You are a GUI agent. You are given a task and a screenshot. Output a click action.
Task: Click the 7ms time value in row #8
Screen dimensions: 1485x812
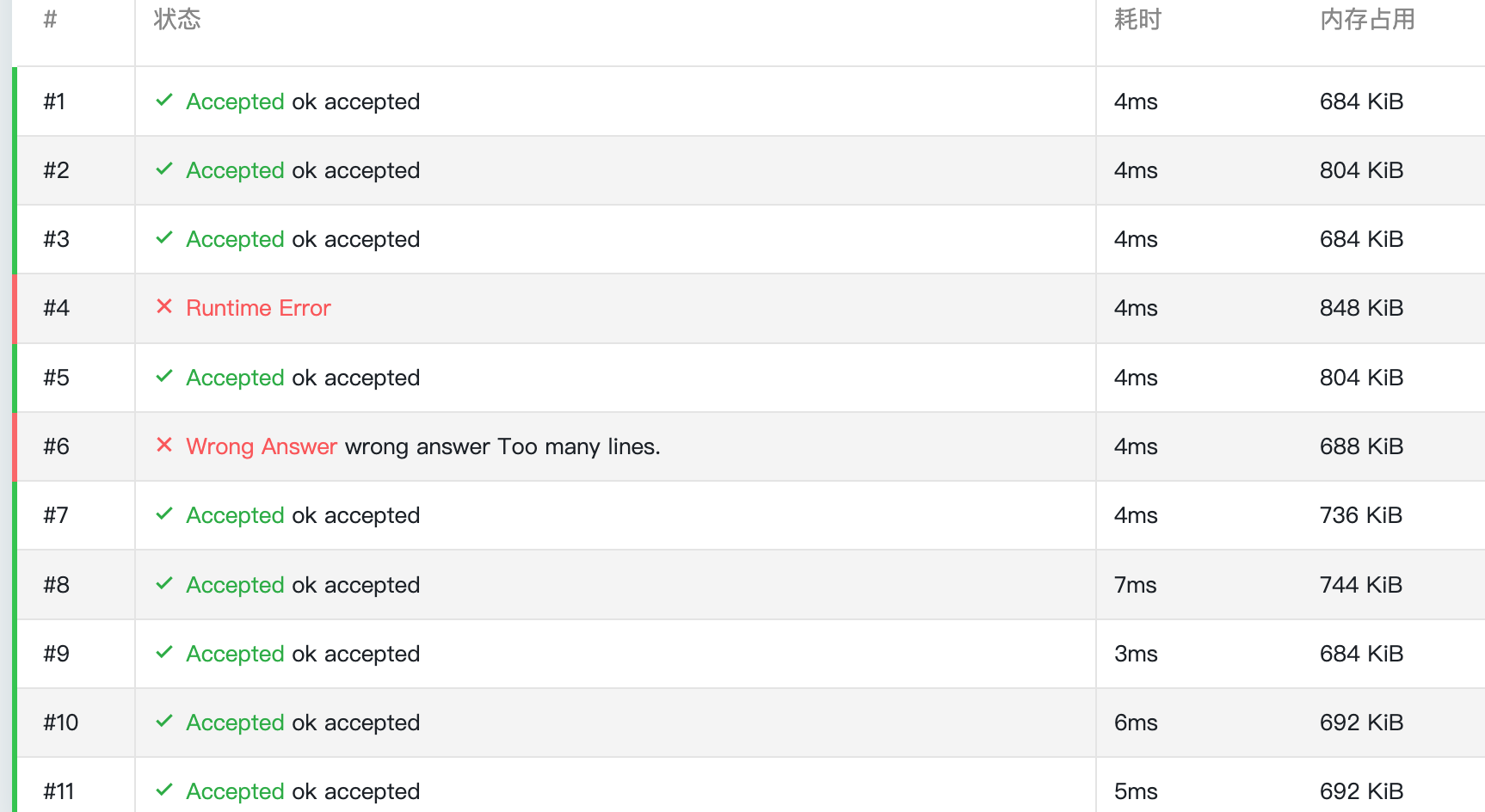pyautogui.click(x=1135, y=585)
